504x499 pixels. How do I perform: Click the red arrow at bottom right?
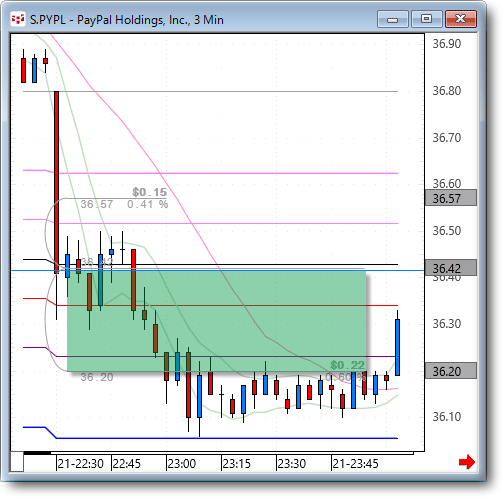(467, 462)
